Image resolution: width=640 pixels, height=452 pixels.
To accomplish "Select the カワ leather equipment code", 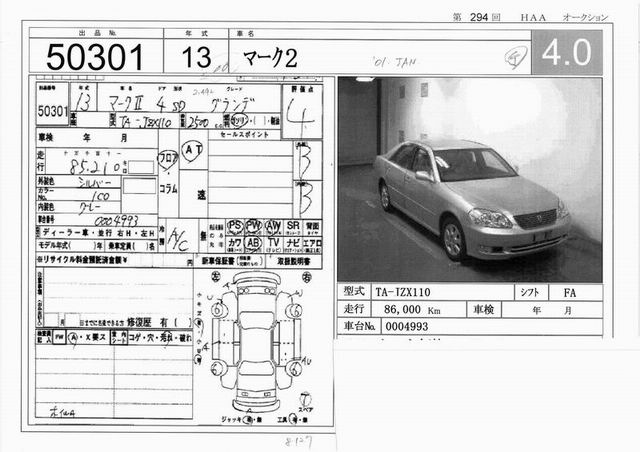I will coord(234,244).
